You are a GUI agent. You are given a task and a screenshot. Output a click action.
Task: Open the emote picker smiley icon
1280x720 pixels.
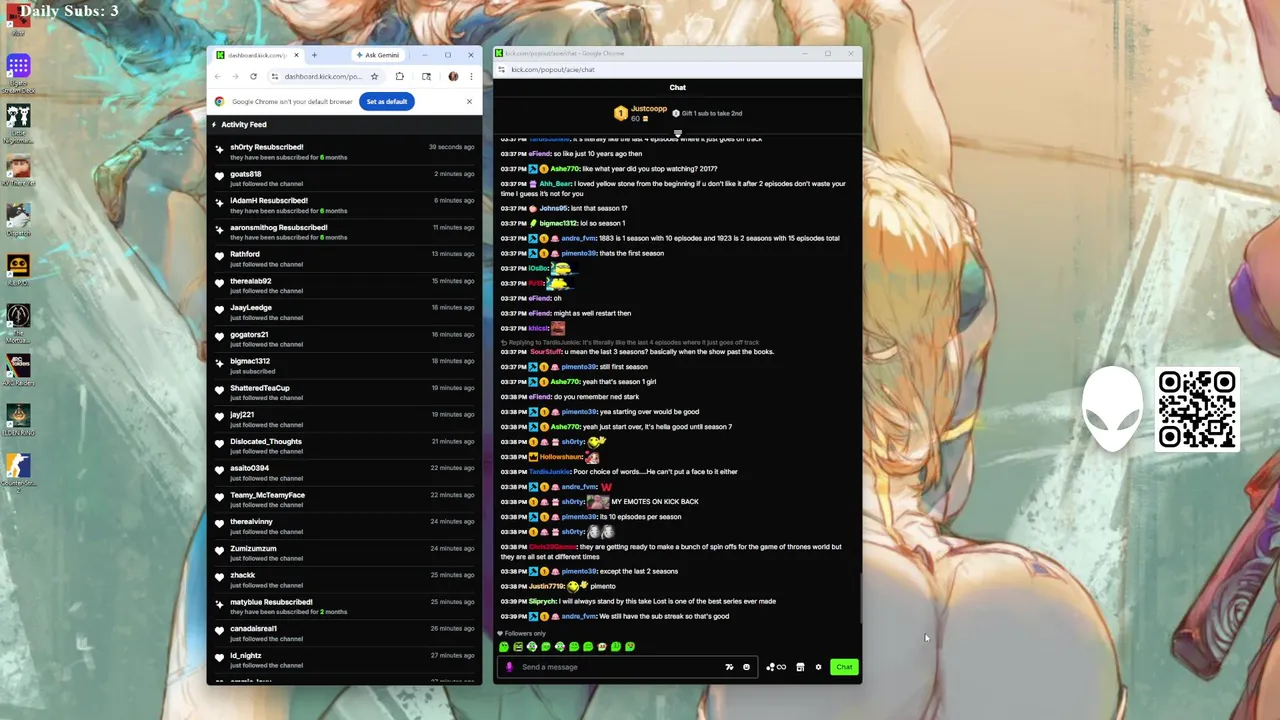pyautogui.click(x=746, y=667)
